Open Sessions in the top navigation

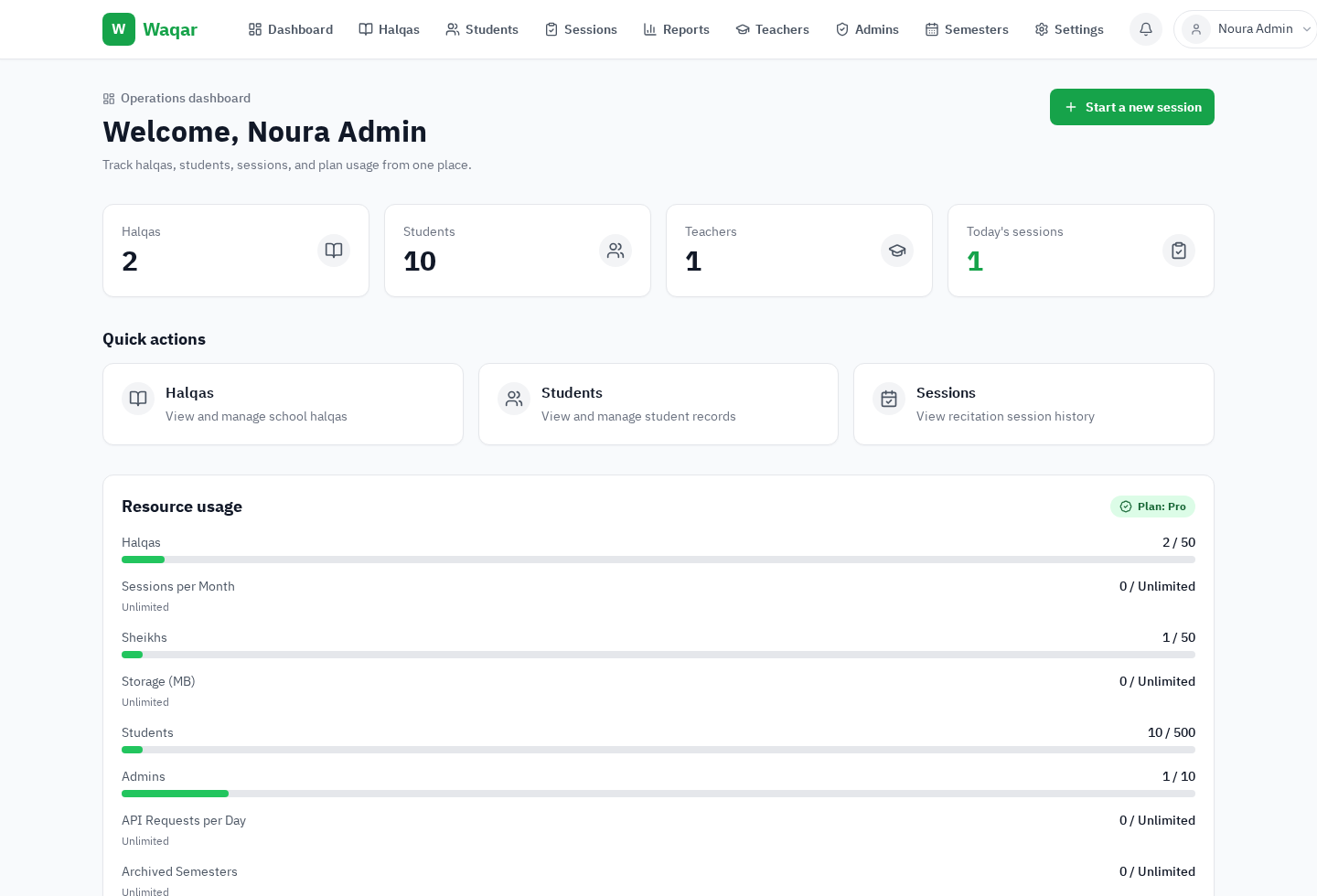[x=581, y=29]
